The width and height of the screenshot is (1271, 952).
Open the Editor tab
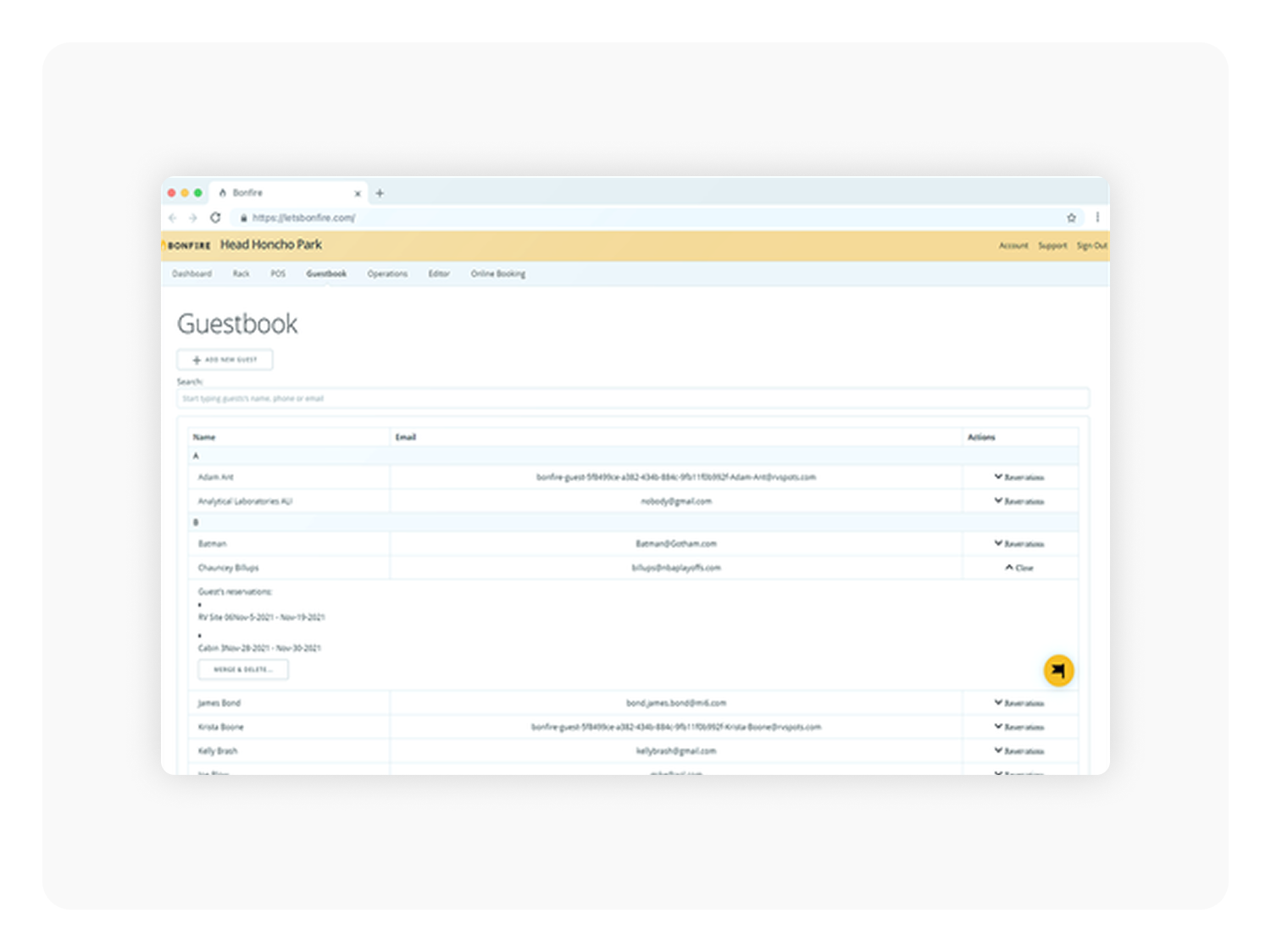(x=439, y=274)
